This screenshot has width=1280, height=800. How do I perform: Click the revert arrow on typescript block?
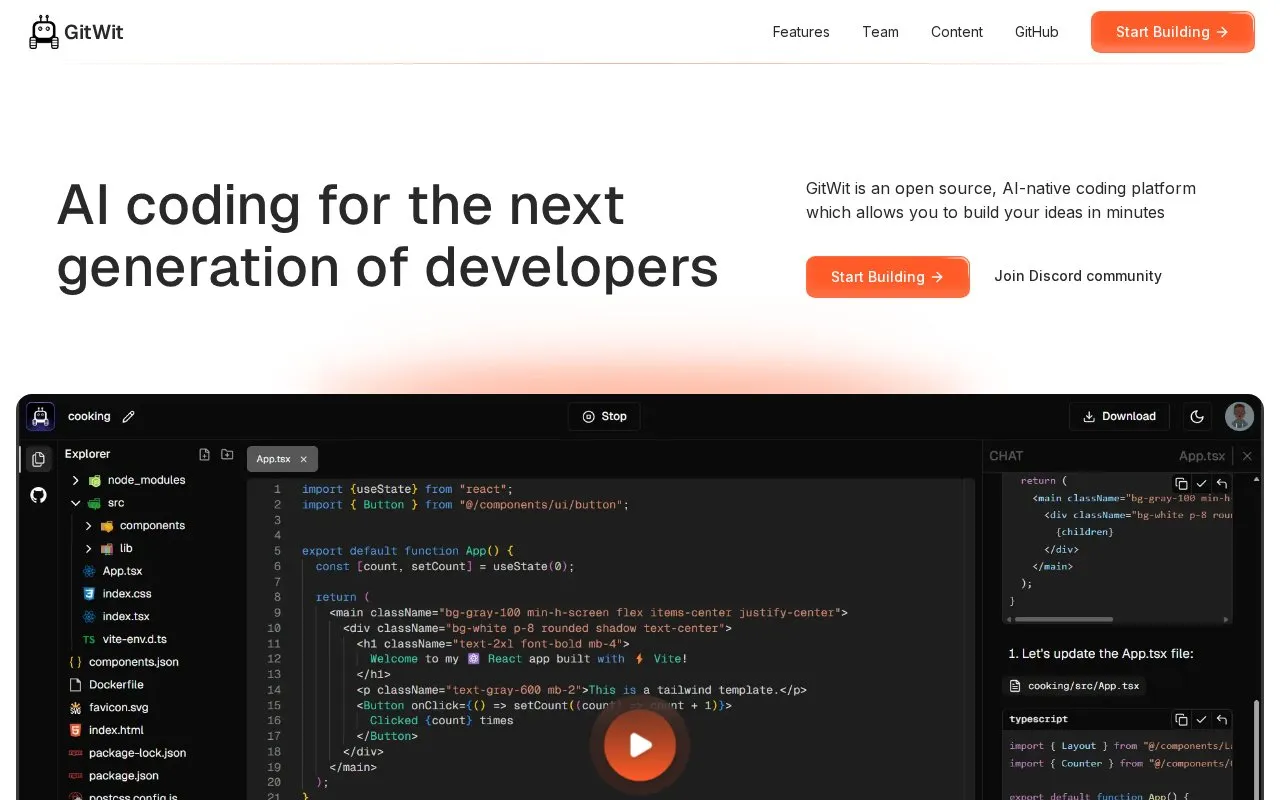coord(1221,719)
